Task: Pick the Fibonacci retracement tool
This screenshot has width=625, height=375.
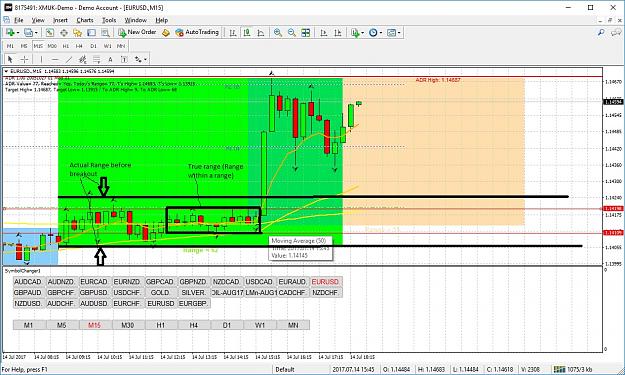Action: tap(96, 59)
